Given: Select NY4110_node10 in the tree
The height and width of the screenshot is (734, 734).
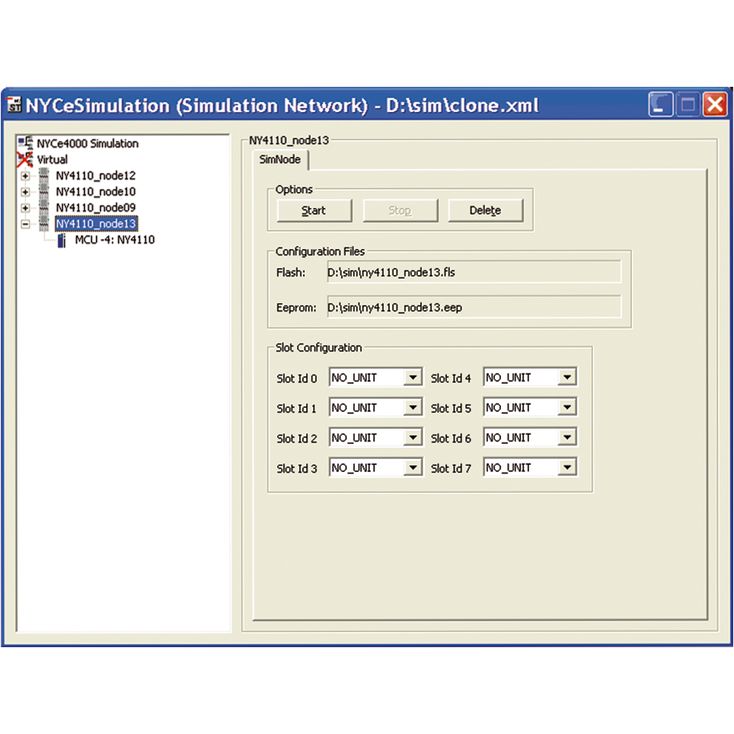Looking at the screenshot, I should 95,191.
